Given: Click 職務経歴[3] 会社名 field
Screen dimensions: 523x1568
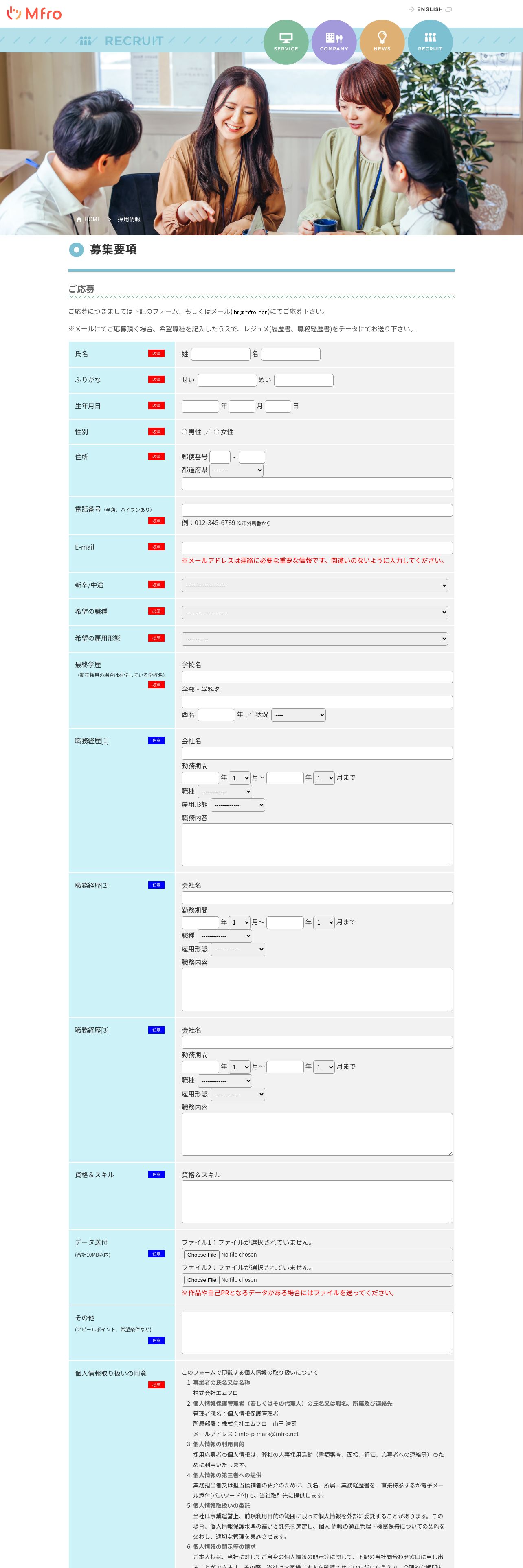Looking at the screenshot, I should pyautogui.click(x=317, y=1042).
